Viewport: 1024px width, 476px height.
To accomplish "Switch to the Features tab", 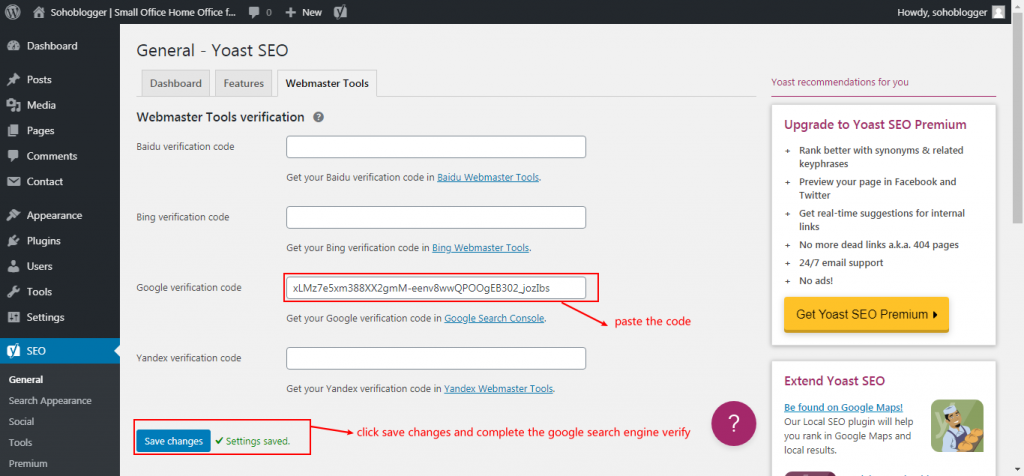I will click(244, 84).
